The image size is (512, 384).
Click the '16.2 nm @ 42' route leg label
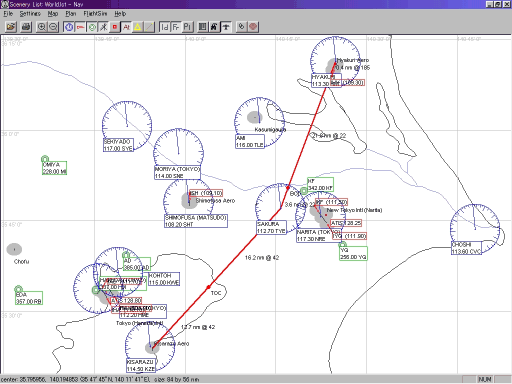point(262,257)
